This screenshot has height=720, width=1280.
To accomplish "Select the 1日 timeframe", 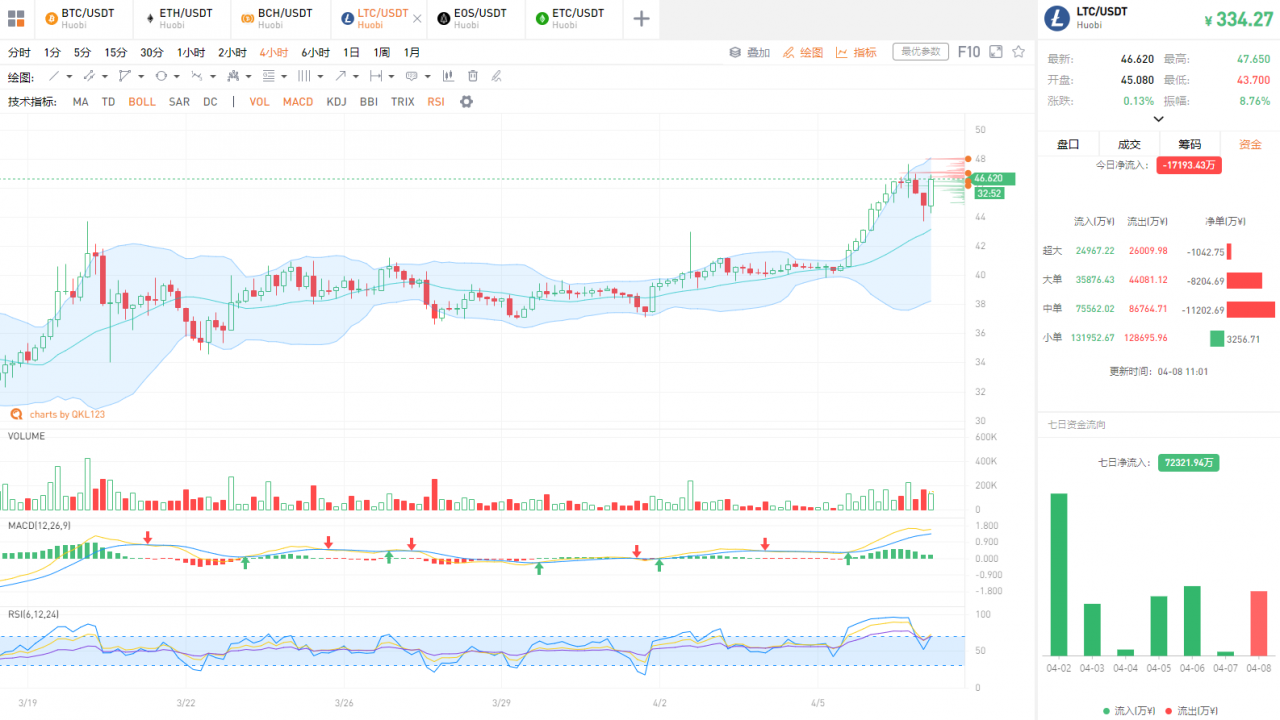I will point(351,52).
